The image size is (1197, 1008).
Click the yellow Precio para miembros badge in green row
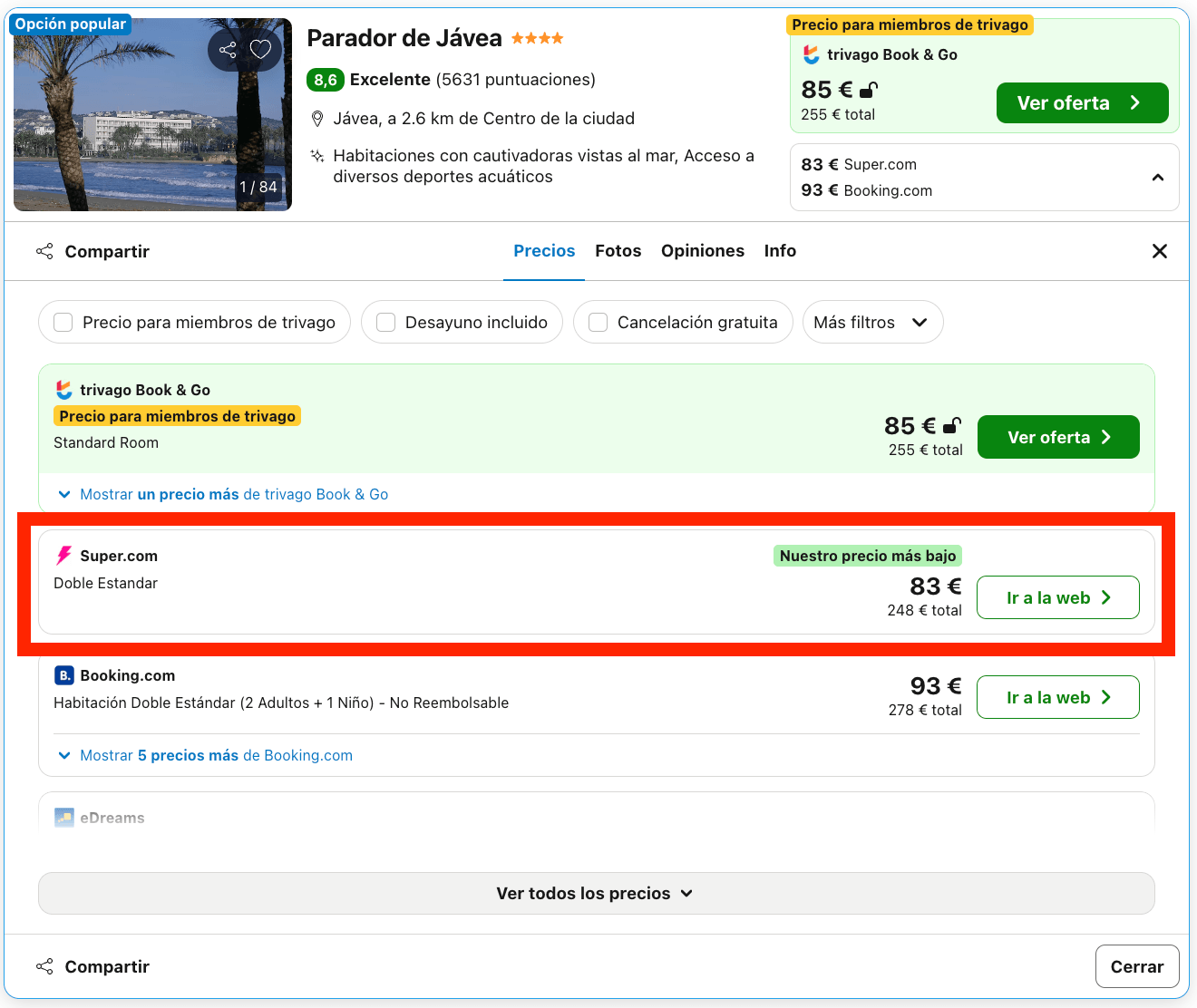point(177,416)
